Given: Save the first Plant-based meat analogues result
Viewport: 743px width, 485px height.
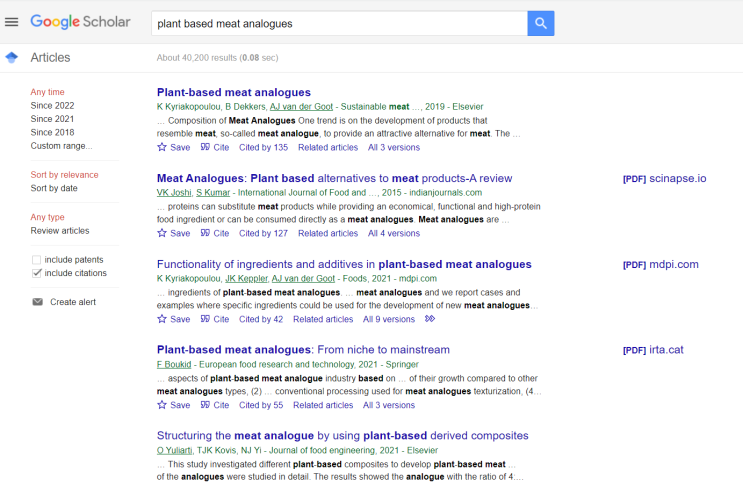Looking at the screenshot, I should coord(173,147).
